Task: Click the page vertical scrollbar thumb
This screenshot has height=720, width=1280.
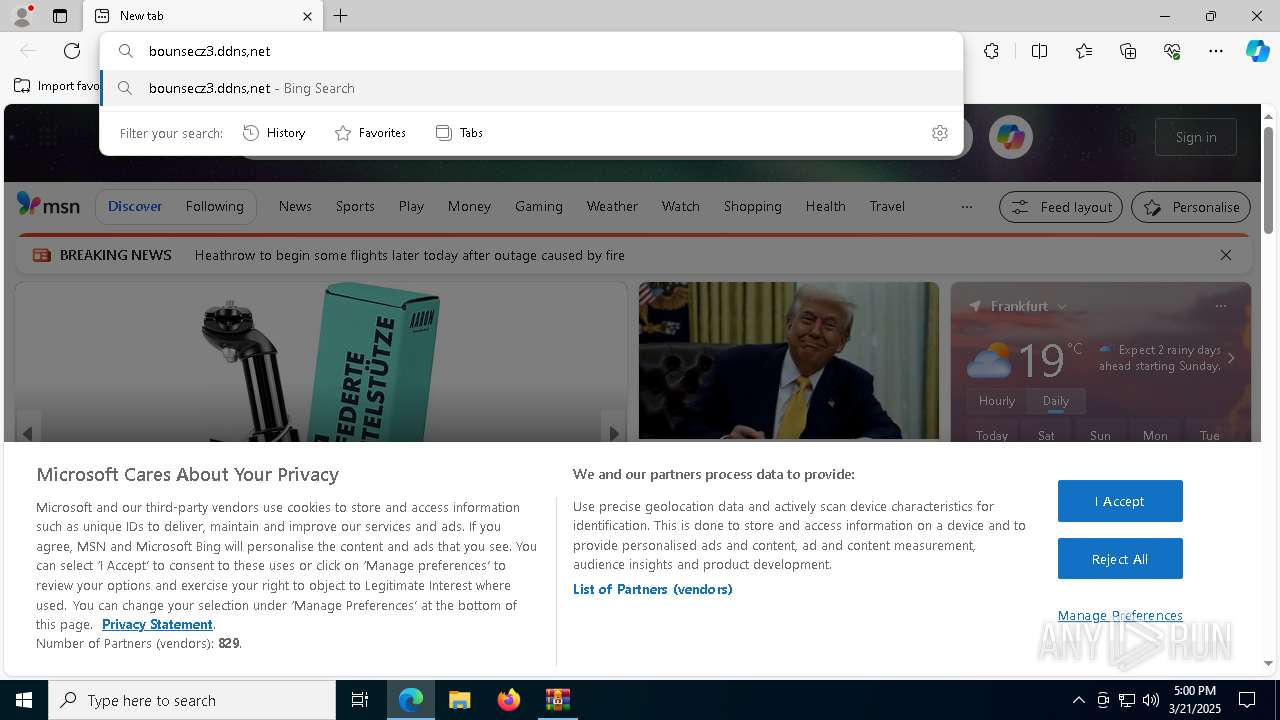Action: pos(1268,180)
